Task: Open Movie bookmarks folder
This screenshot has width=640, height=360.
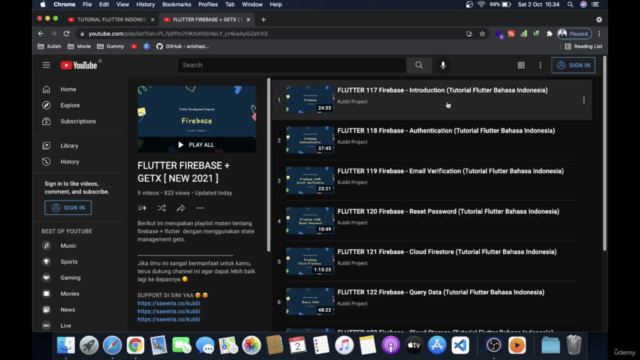Action: click(79, 47)
